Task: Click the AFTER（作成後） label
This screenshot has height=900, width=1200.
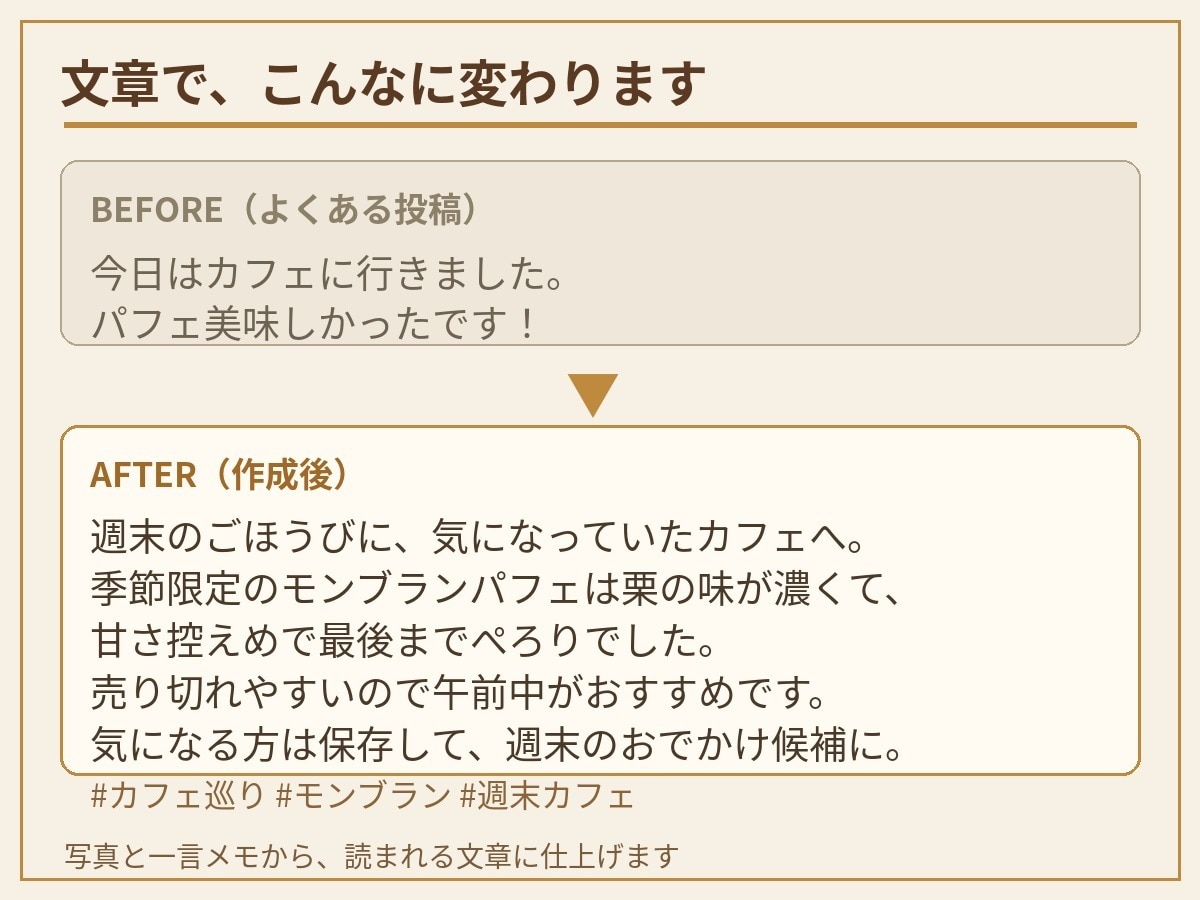Action: (222, 475)
